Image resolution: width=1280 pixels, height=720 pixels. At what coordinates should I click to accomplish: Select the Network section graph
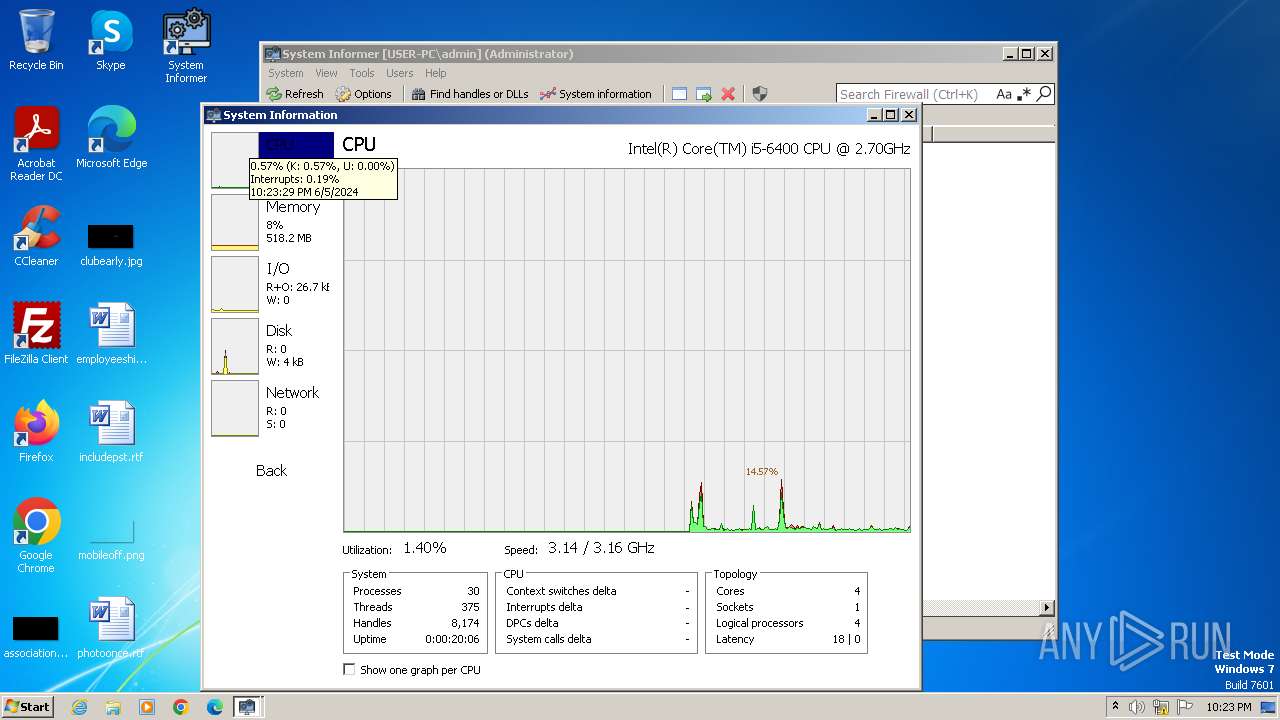click(x=235, y=408)
